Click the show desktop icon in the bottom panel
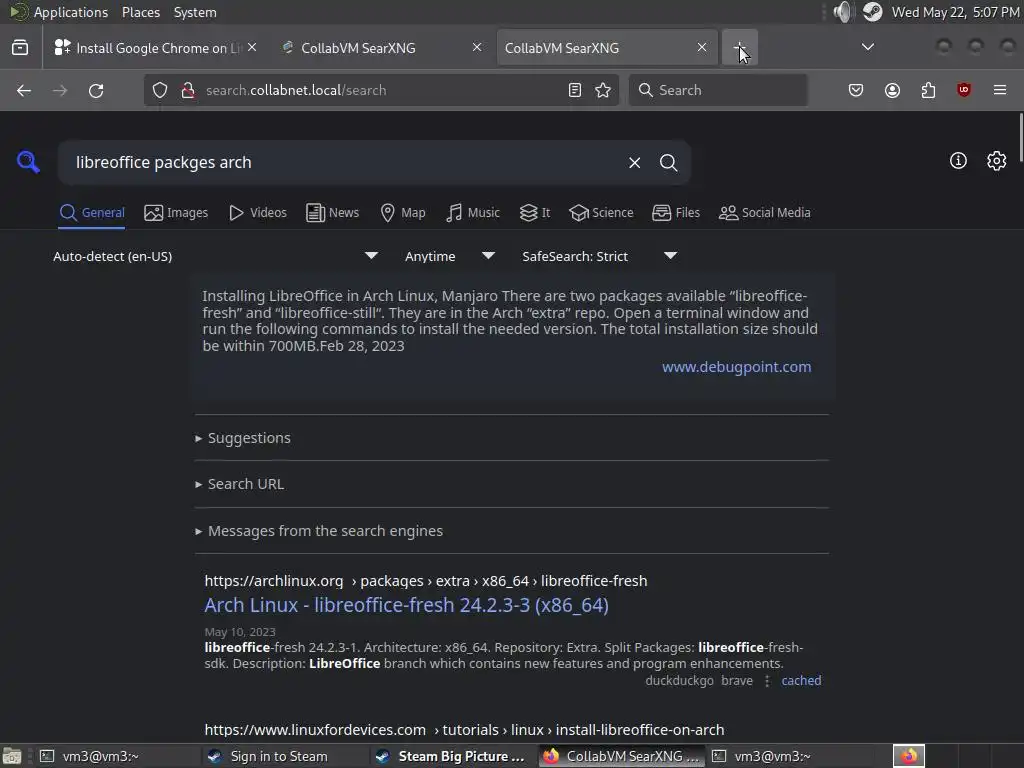 (x=12, y=756)
